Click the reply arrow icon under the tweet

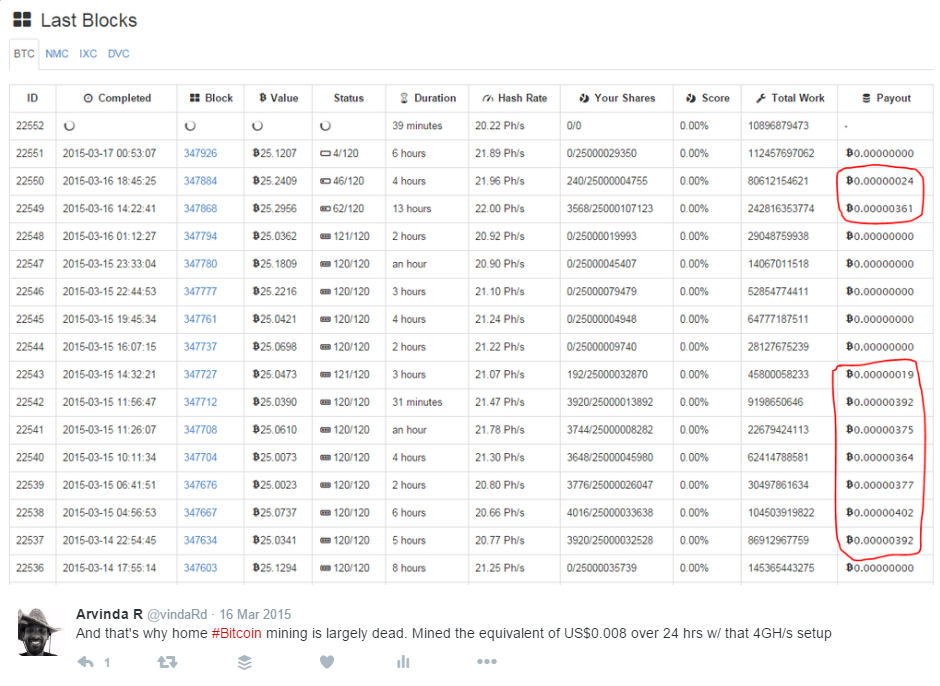[86, 662]
